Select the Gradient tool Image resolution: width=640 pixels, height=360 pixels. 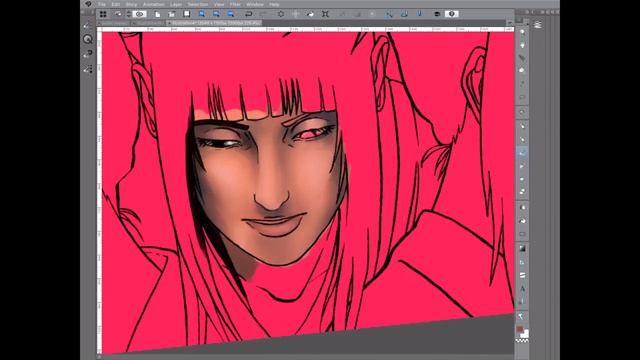coord(522,248)
